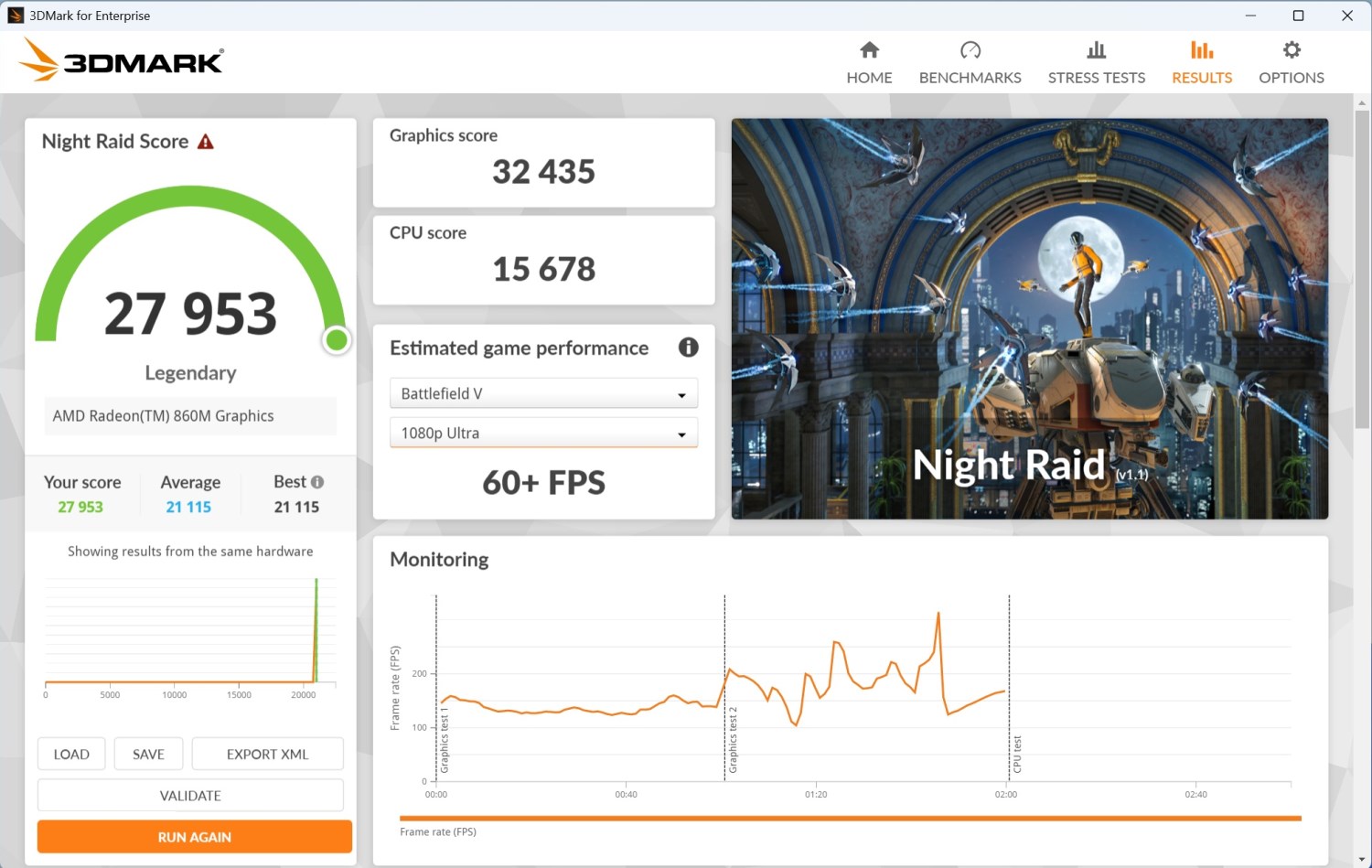Click the green marker on the score gauge
The height and width of the screenshot is (868, 1372).
point(337,340)
